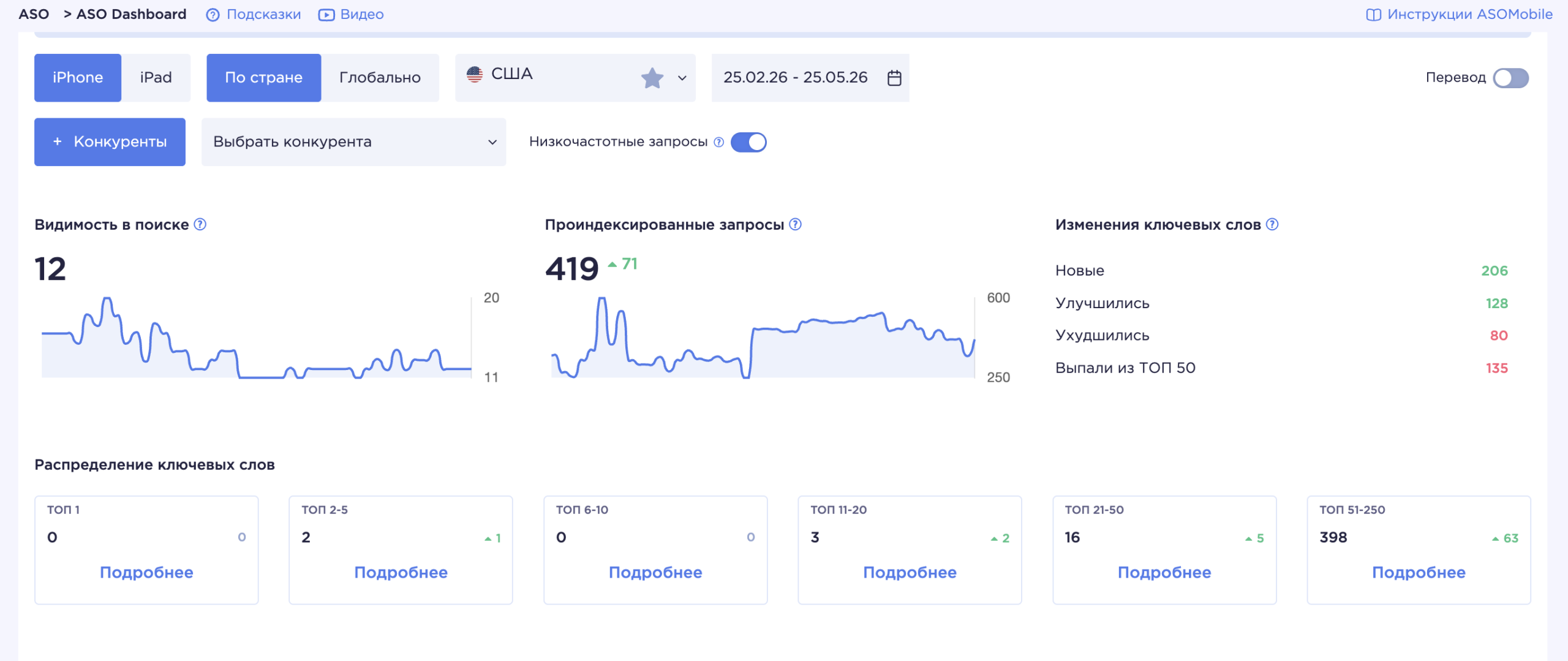1568x661 pixels.
Task: Select the iPhone tab
Action: click(78, 78)
